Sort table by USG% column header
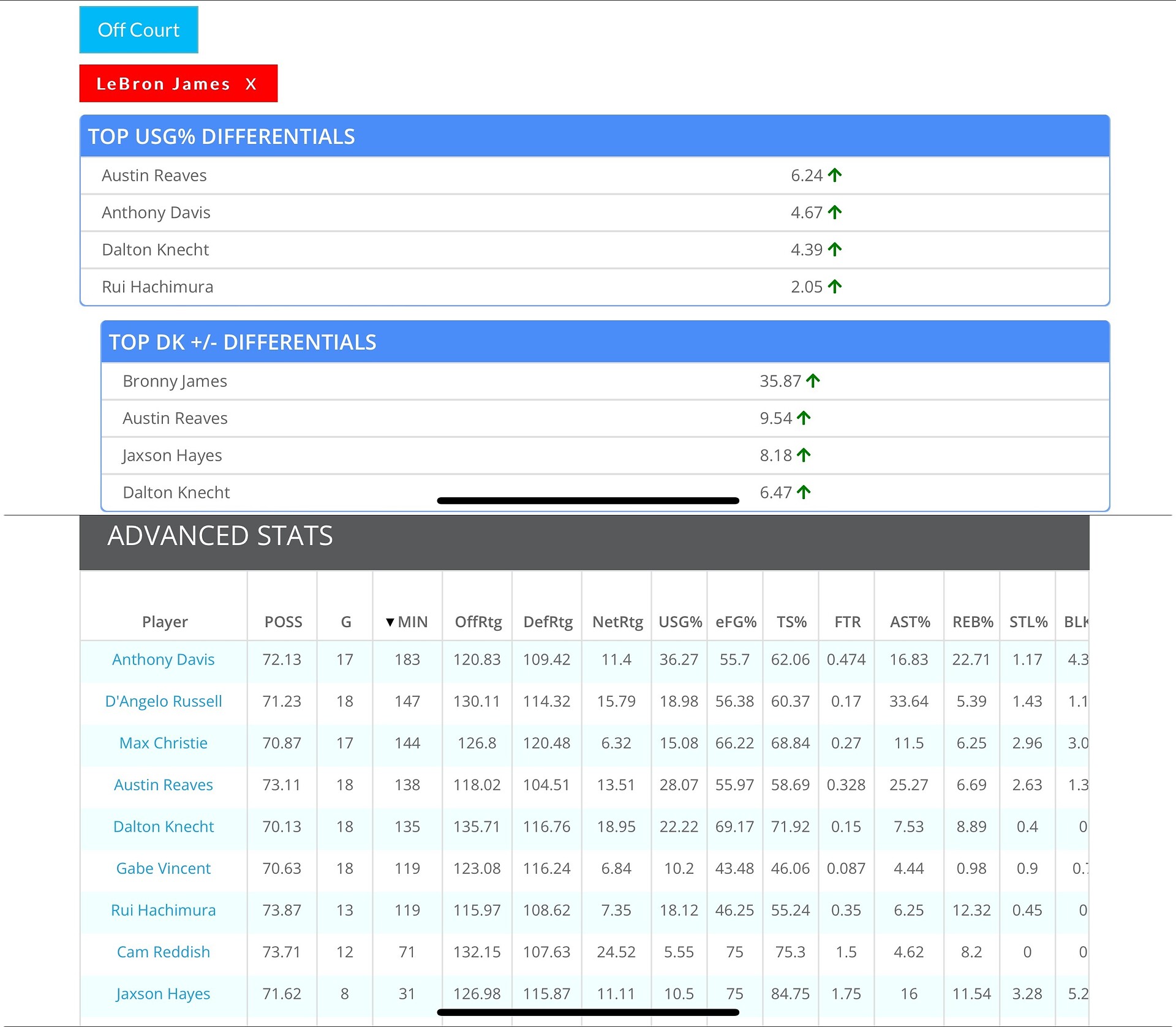1176x1027 pixels. (680, 622)
